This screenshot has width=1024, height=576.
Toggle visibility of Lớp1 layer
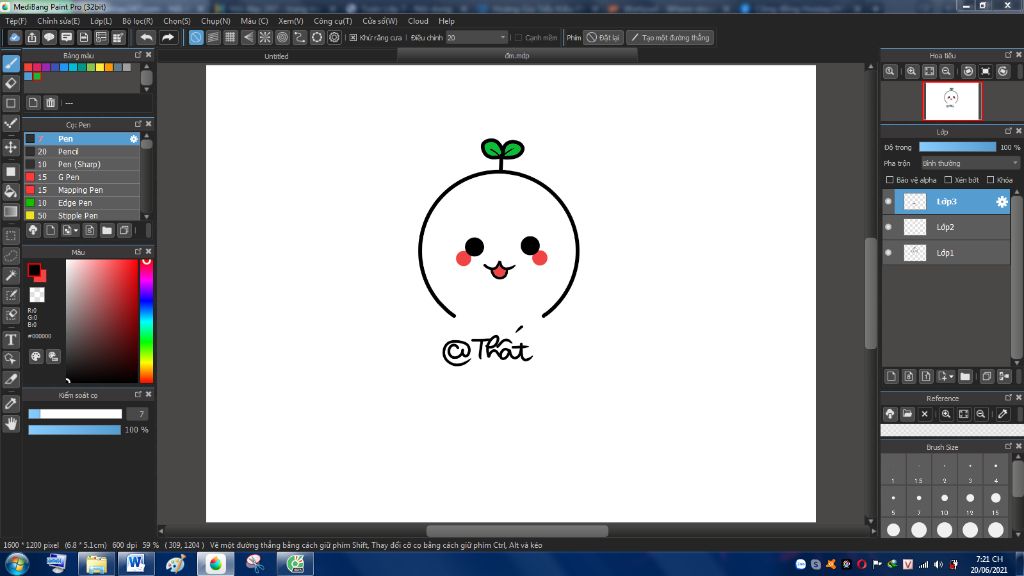[x=888, y=253]
